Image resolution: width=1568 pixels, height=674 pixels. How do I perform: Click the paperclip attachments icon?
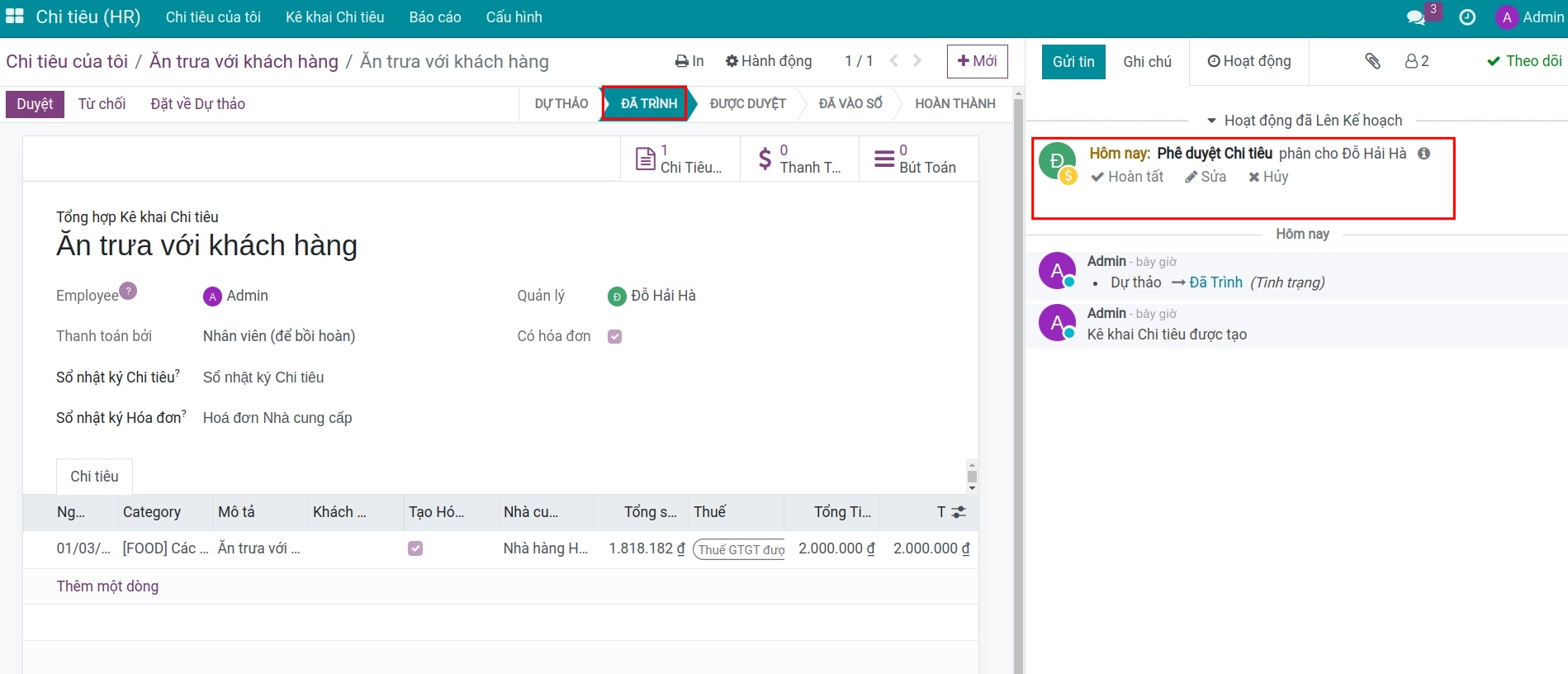click(1372, 61)
